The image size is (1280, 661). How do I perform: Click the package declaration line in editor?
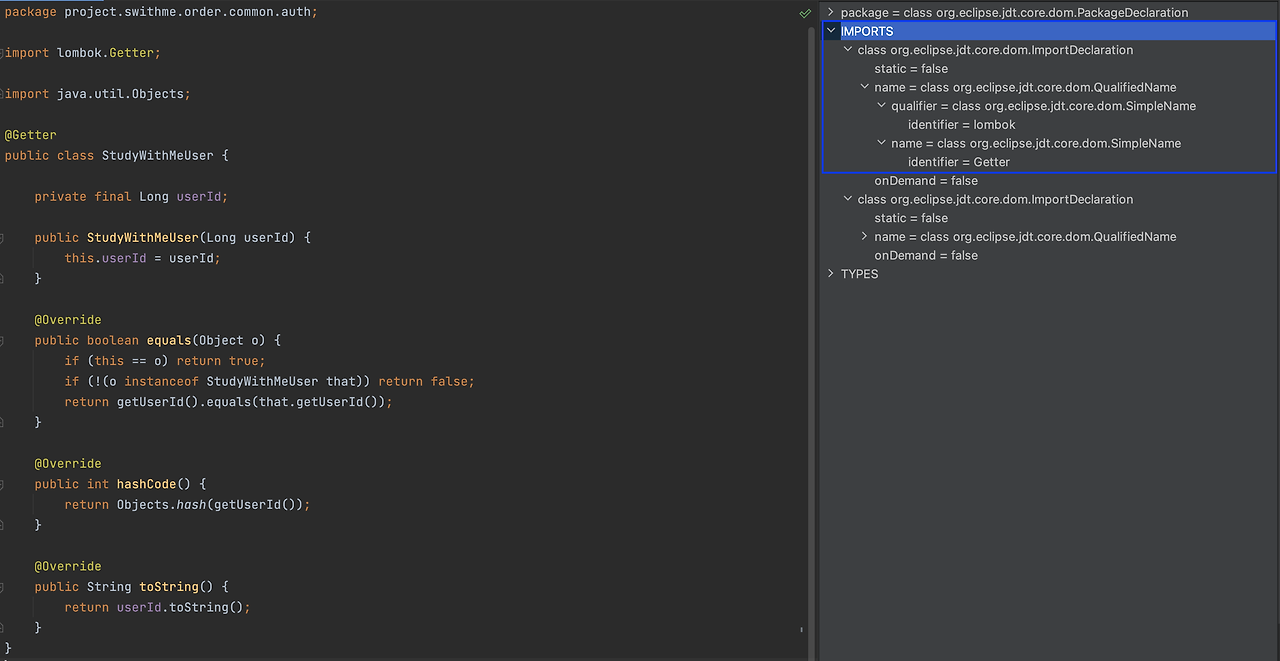click(160, 12)
